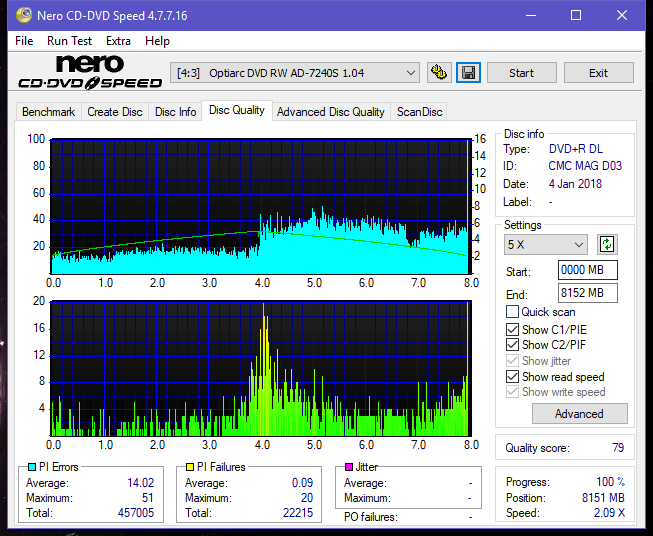Screen dimensions: 653x536
Task: Click PI Failures total 22215
Action: point(298,513)
